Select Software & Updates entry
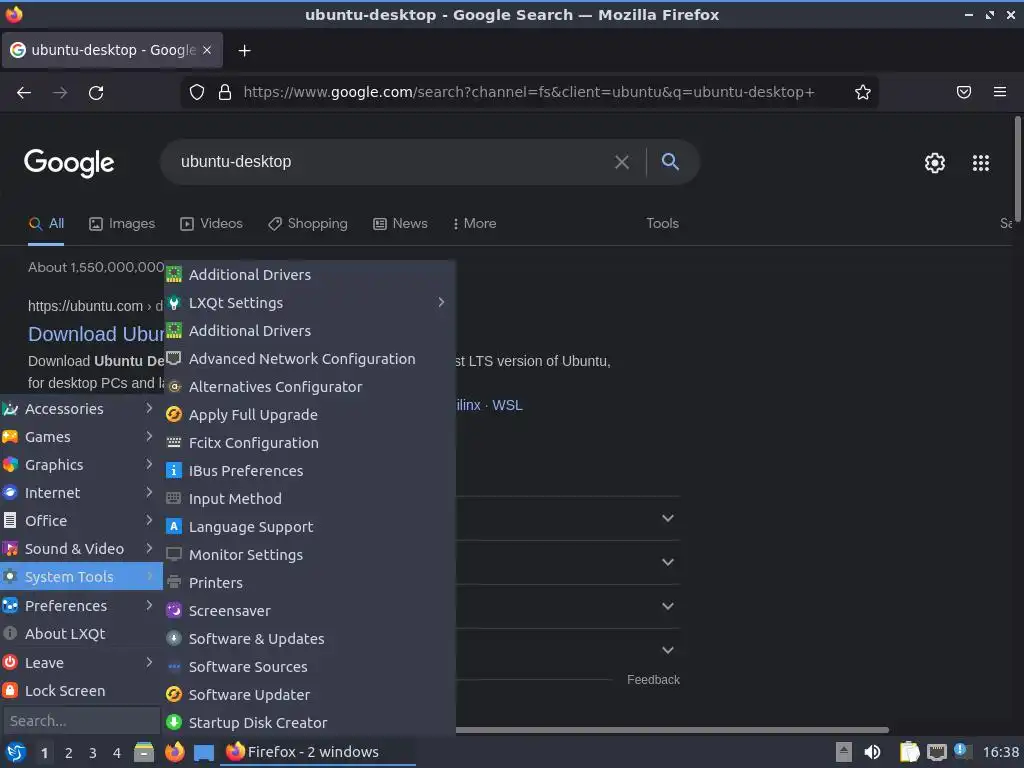The width and height of the screenshot is (1024, 768). (310, 639)
